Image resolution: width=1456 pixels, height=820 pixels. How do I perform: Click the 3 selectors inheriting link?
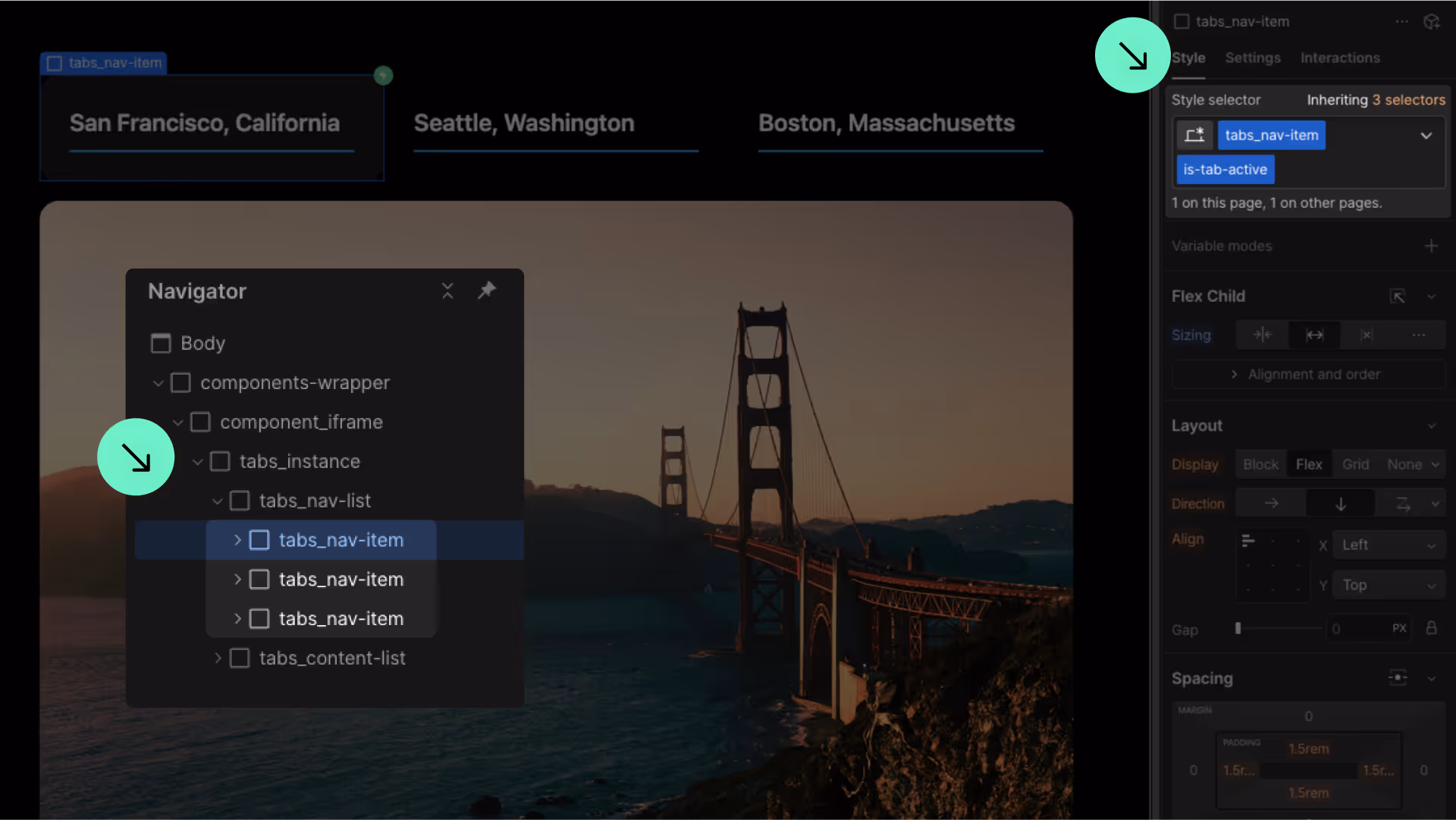[x=1408, y=100]
